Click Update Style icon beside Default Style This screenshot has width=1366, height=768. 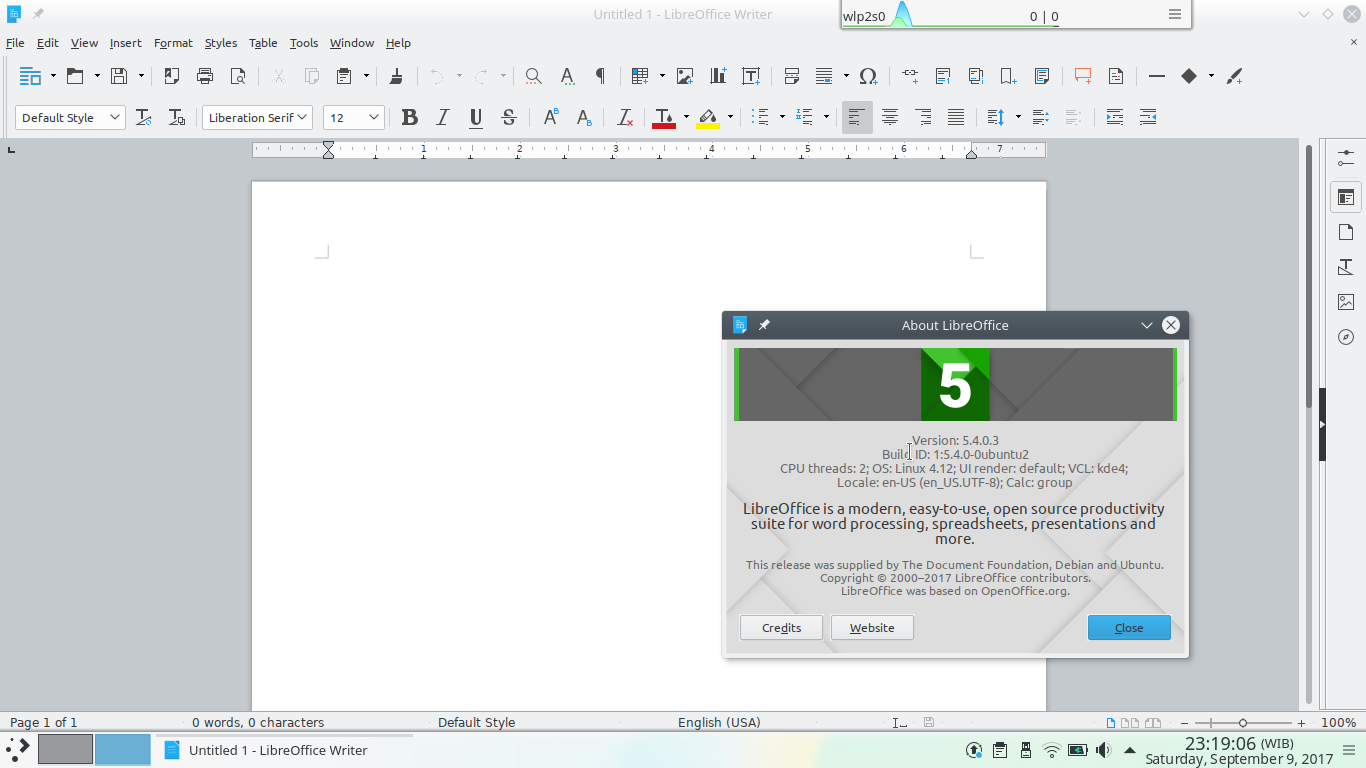point(144,117)
